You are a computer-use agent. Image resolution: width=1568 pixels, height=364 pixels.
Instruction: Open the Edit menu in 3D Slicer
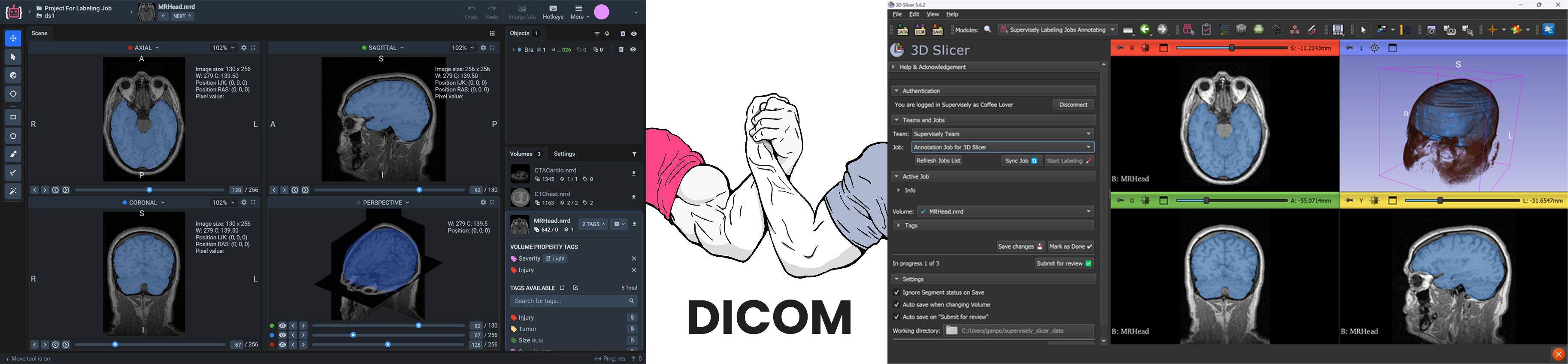(x=914, y=15)
